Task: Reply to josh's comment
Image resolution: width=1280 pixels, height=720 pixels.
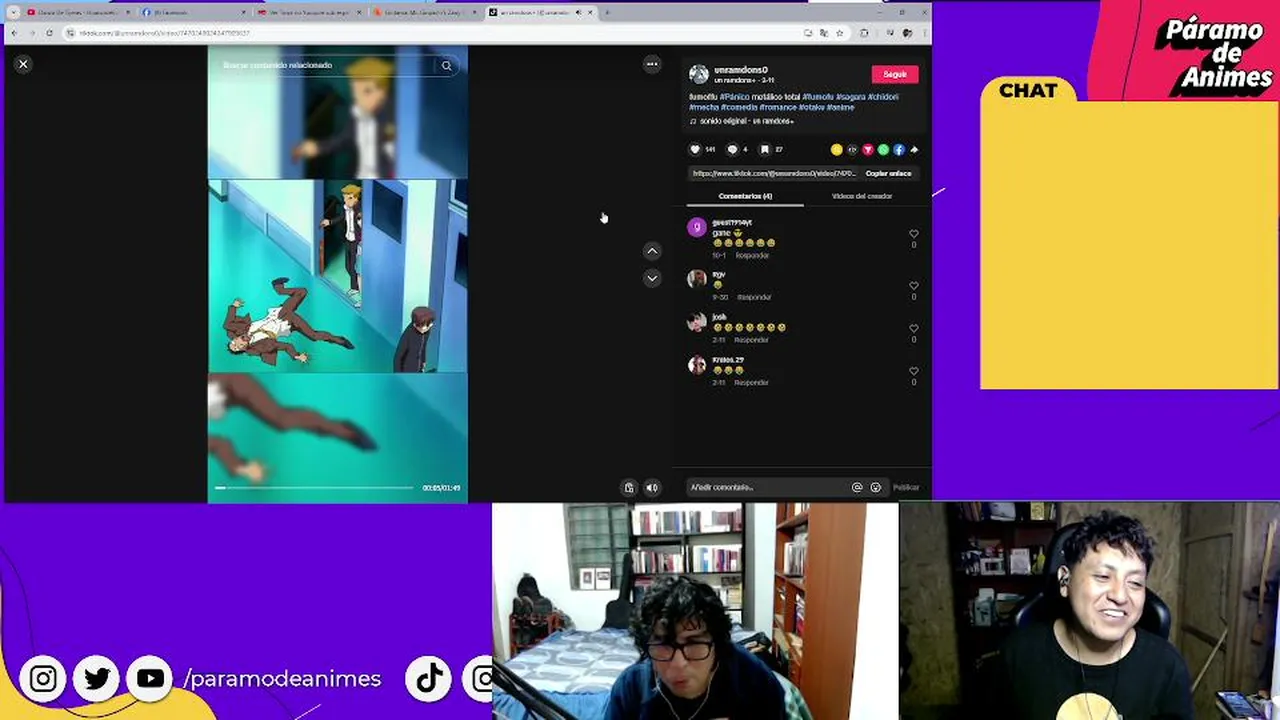Action: point(751,340)
